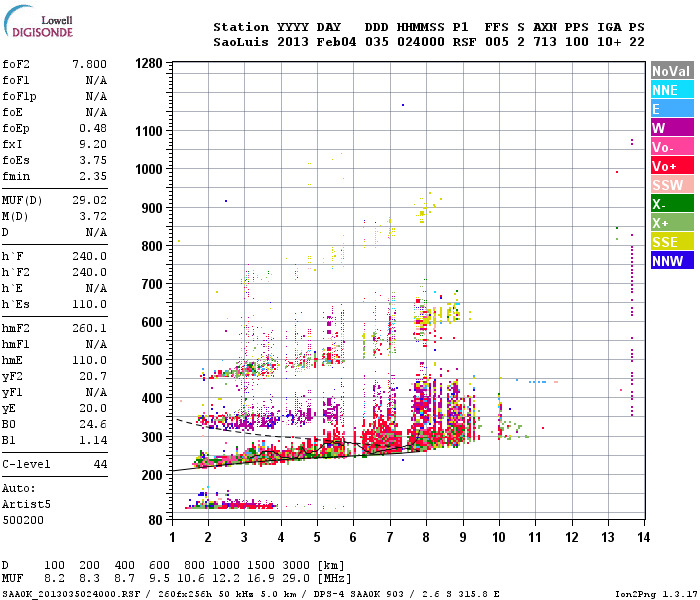Click the C-level value 44
700x600 pixels.
point(100,464)
